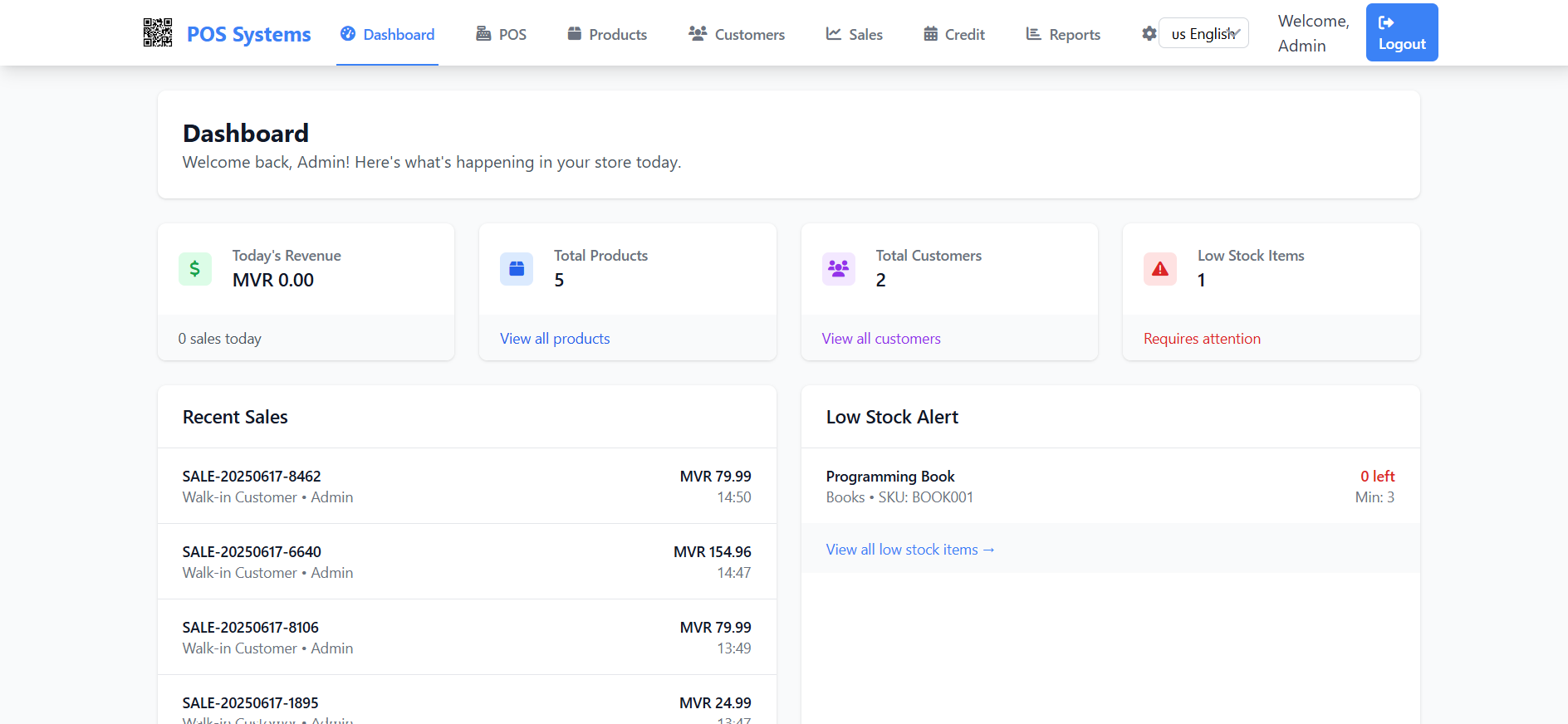Go to the Products page

607,34
